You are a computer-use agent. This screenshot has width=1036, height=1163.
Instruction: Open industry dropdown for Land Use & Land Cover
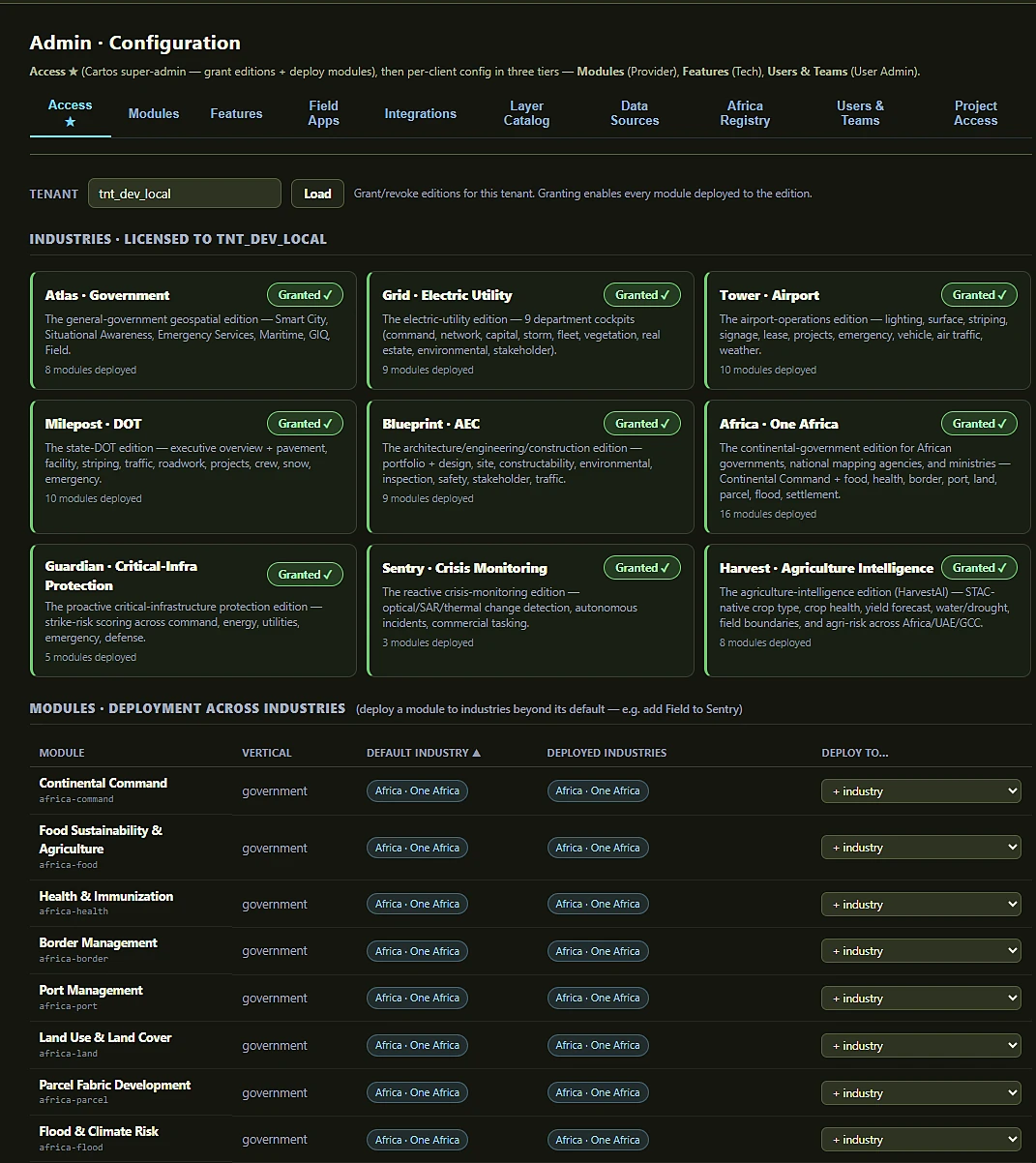pyautogui.click(x=921, y=1046)
